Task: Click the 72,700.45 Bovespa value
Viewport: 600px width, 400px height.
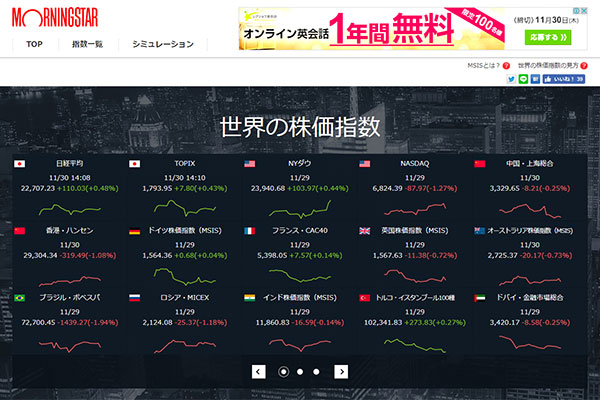Action: point(38,323)
